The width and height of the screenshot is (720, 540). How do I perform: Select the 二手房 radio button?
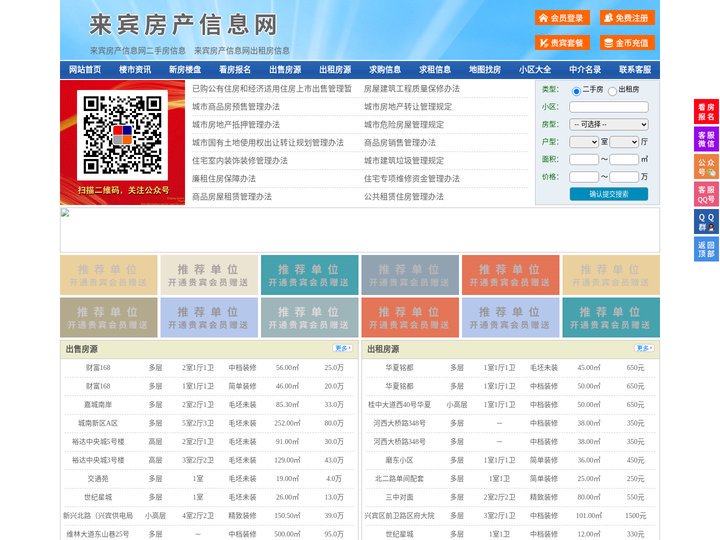pos(576,91)
